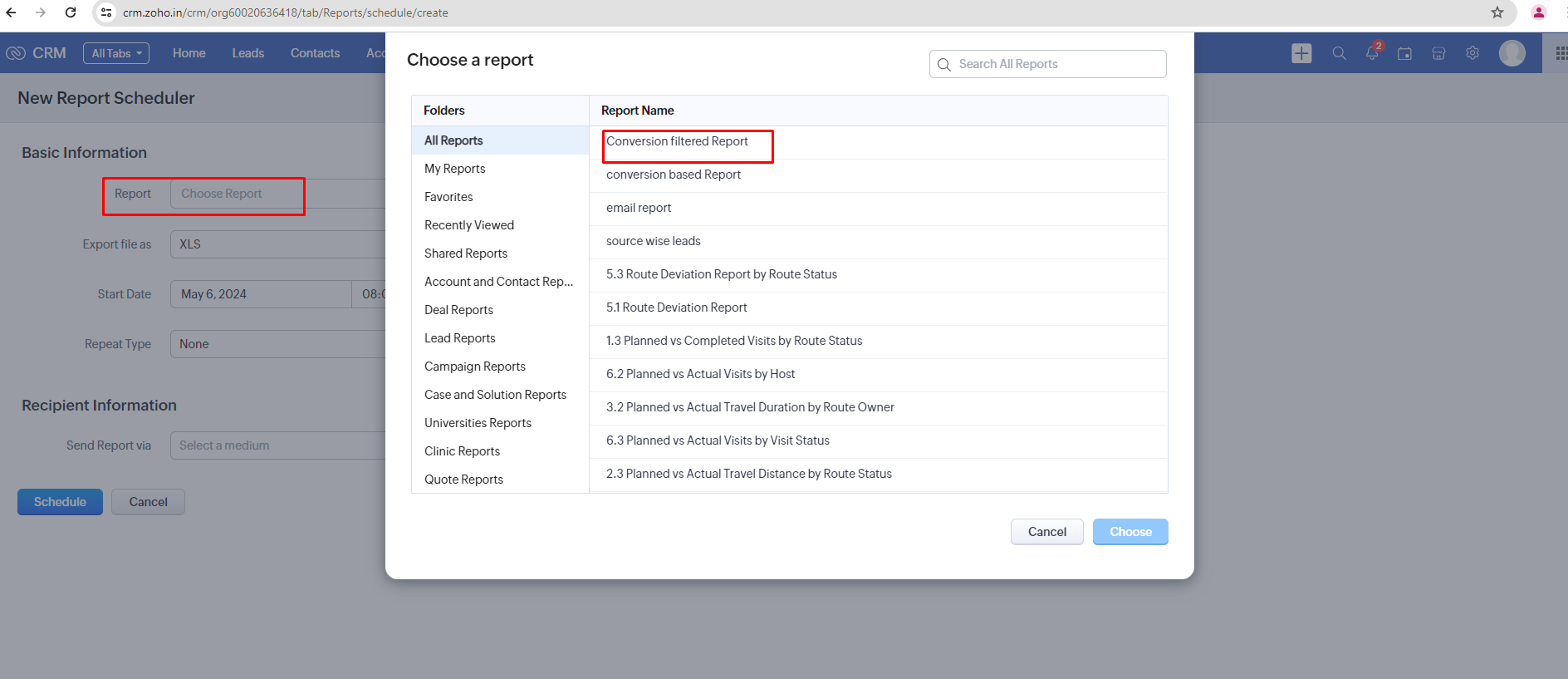
Task: Click the browser back arrow
Action: (11, 12)
